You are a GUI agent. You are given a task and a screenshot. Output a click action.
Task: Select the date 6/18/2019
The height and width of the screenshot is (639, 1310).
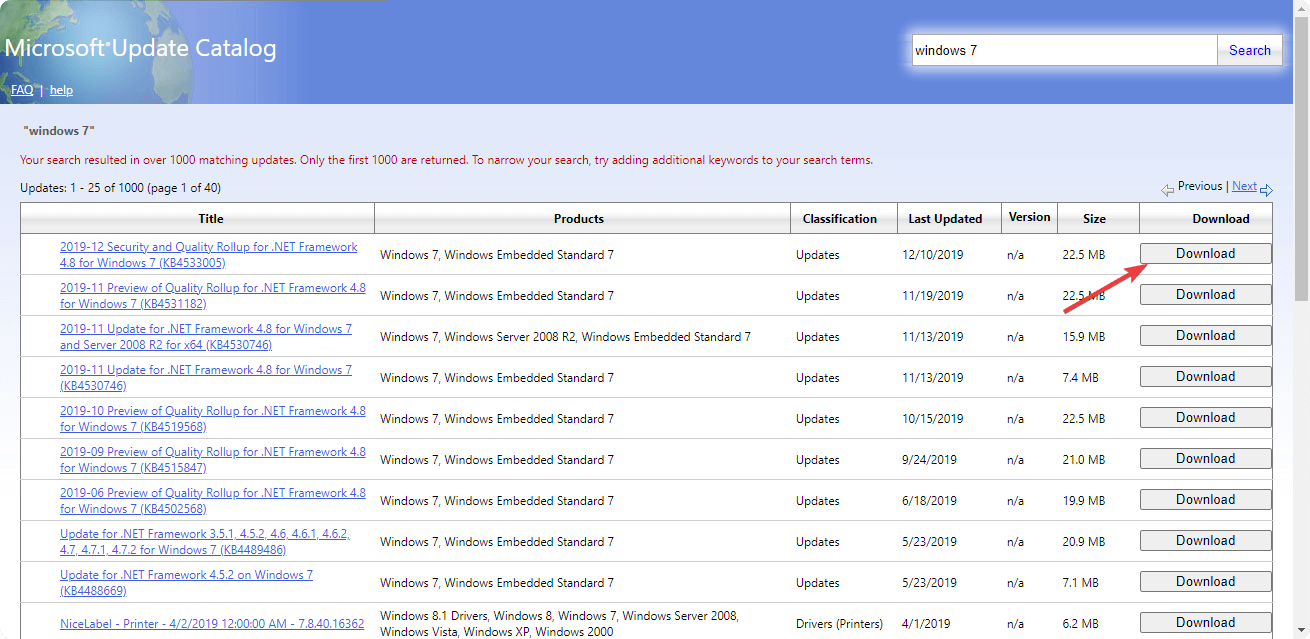[x=932, y=501]
